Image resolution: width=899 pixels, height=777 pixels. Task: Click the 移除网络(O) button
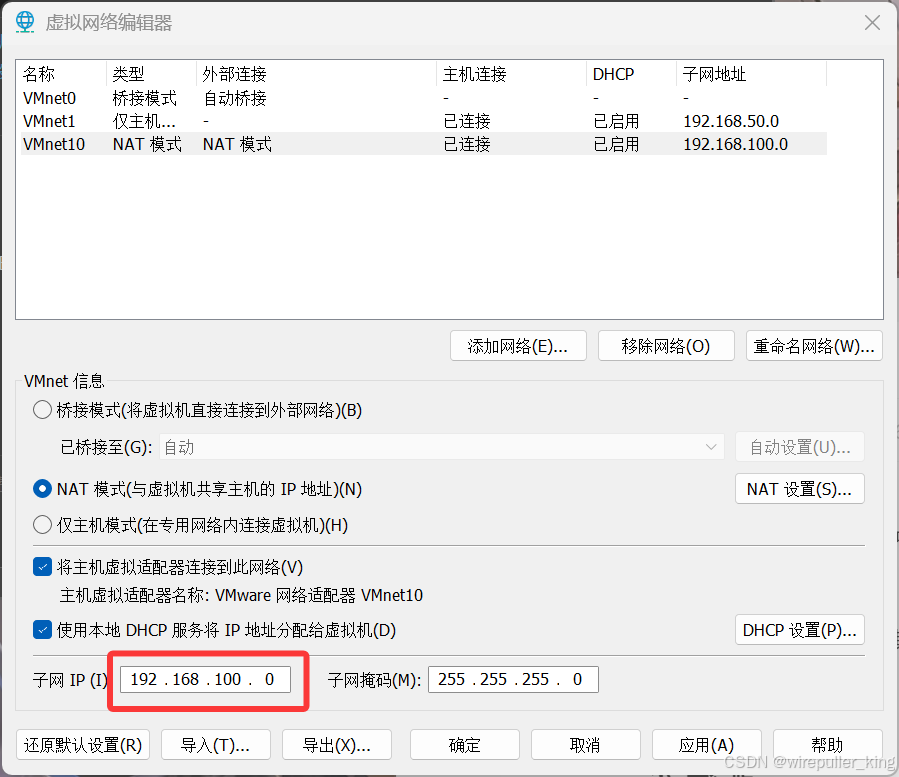666,346
